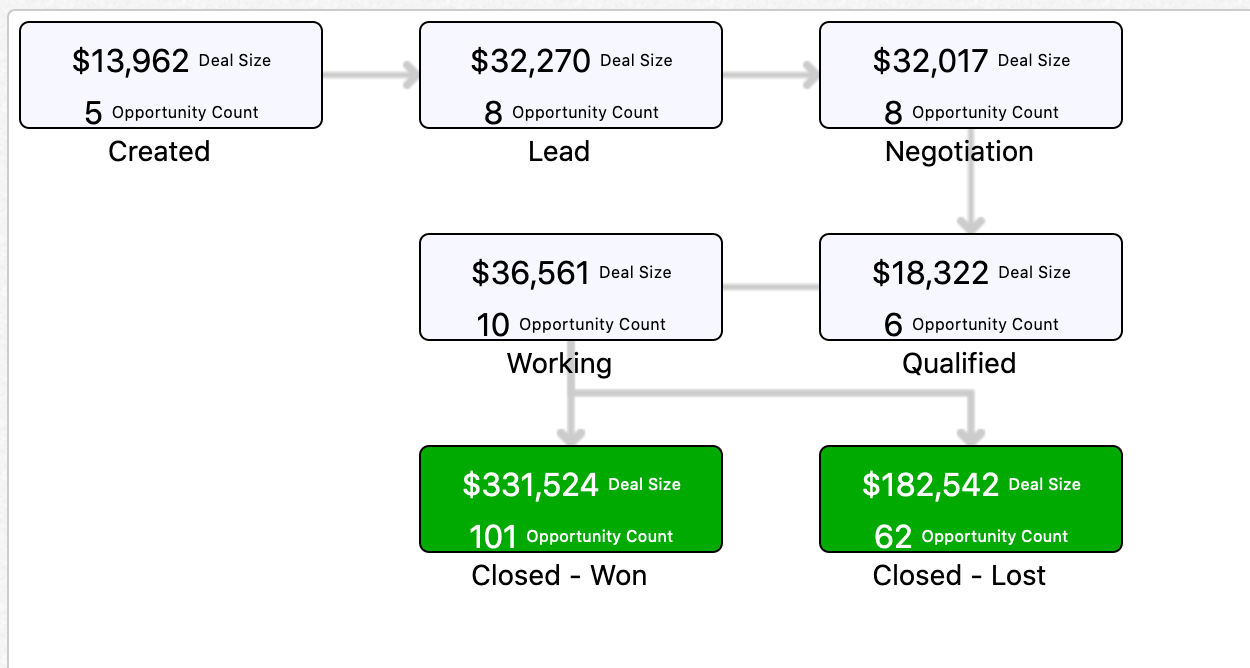
Task: Select the $182,542 deal size value
Action: 930,485
